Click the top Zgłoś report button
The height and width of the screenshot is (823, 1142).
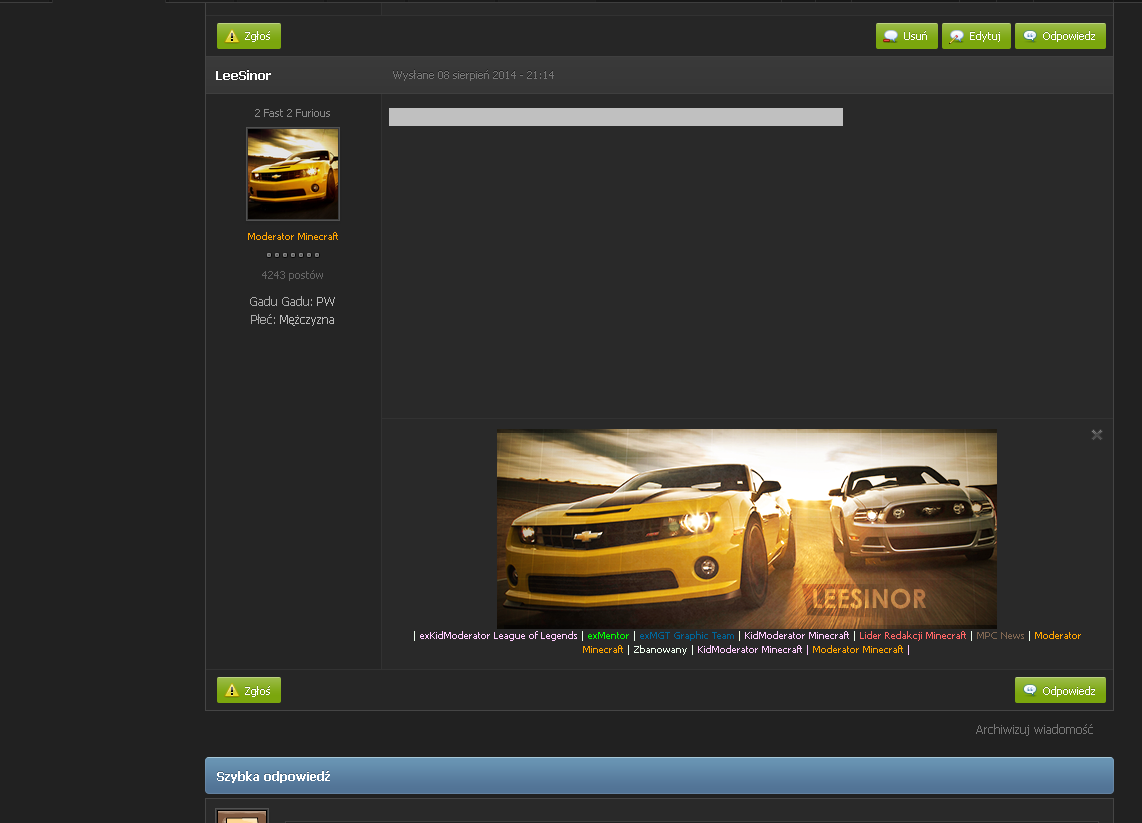click(248, 36)
